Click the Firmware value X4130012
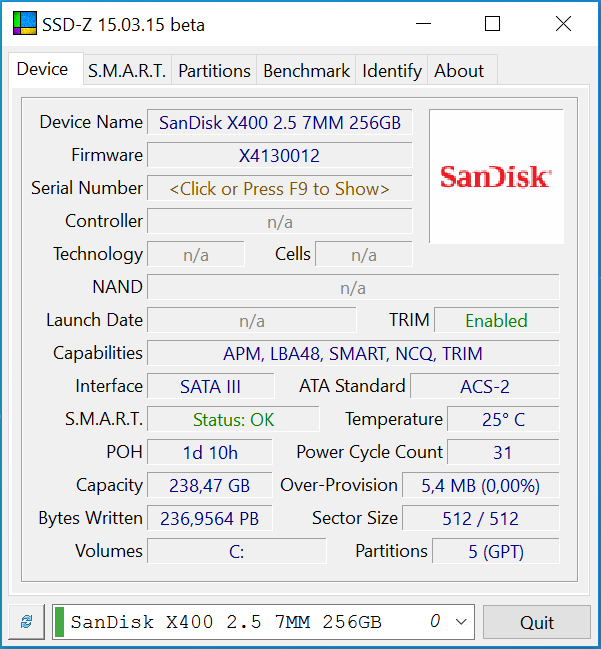The image size is (601, 649). point(280,156)
